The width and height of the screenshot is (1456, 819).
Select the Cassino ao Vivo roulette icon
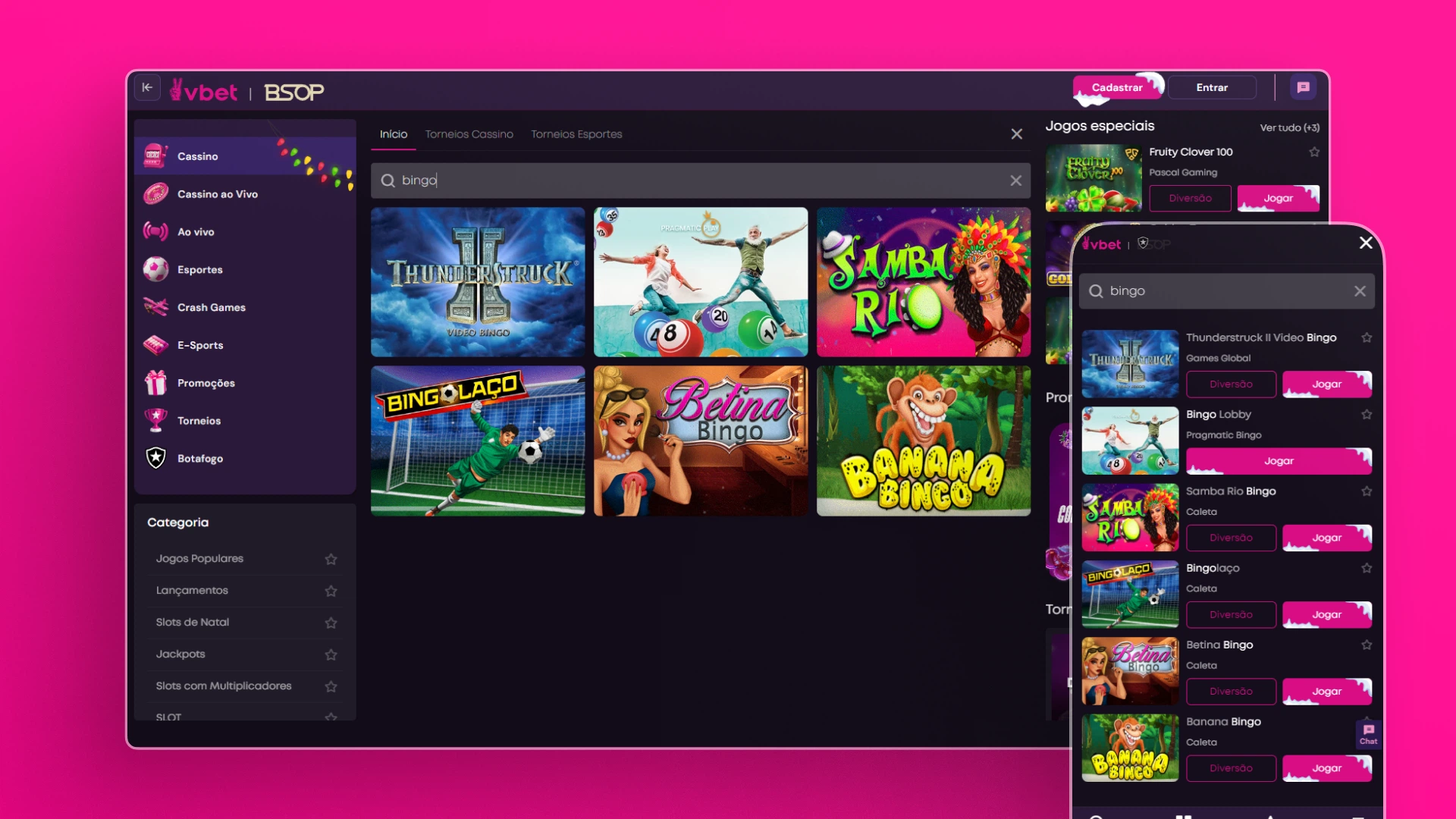(155, 193)
